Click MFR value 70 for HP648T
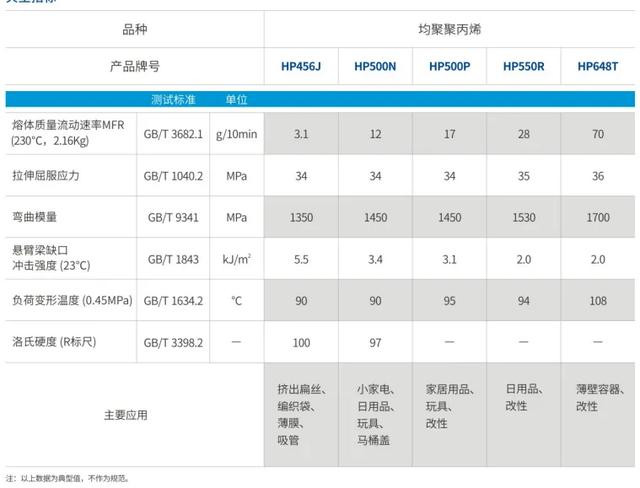 click(598, 134)
